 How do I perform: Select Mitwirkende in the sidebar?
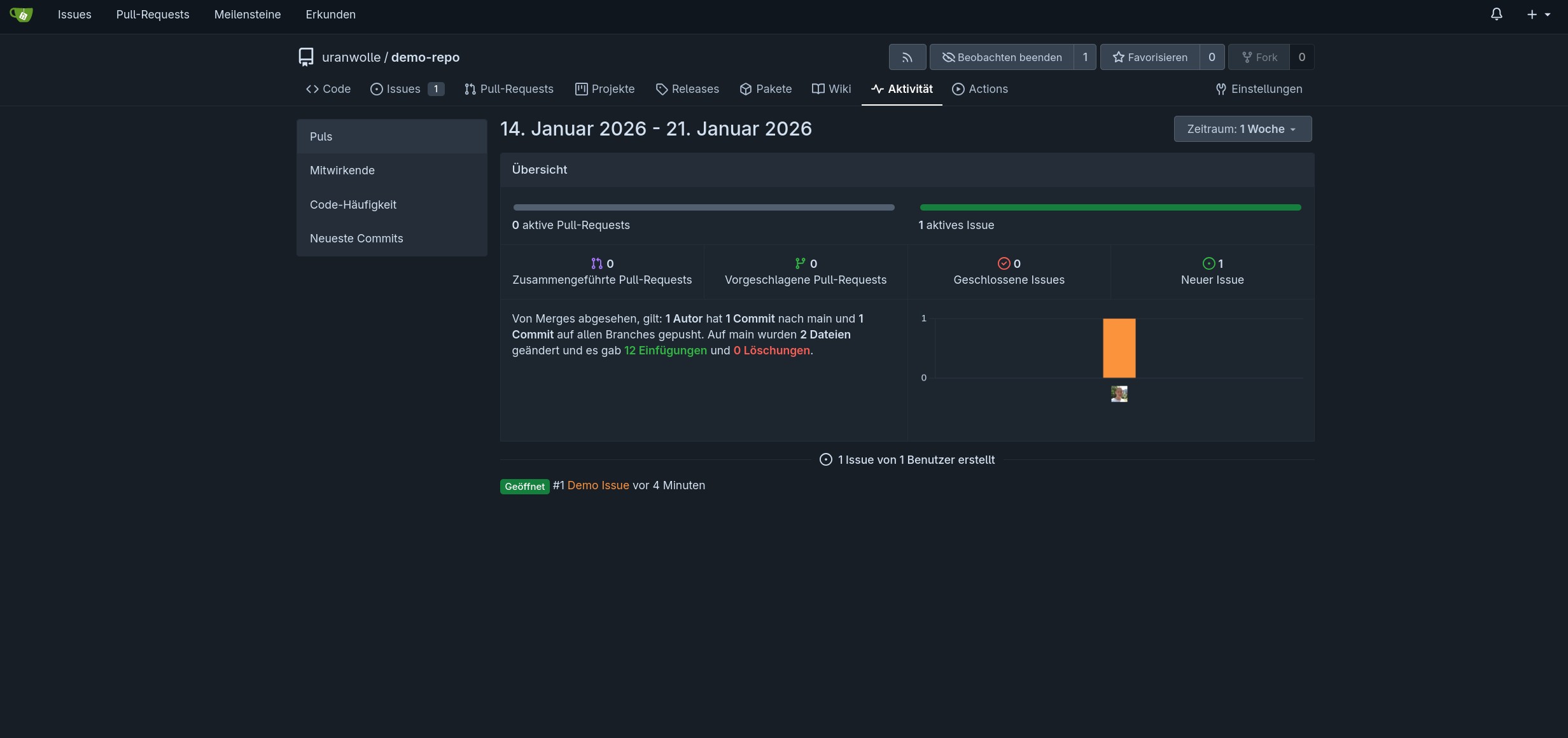click(x=342, y=171)
